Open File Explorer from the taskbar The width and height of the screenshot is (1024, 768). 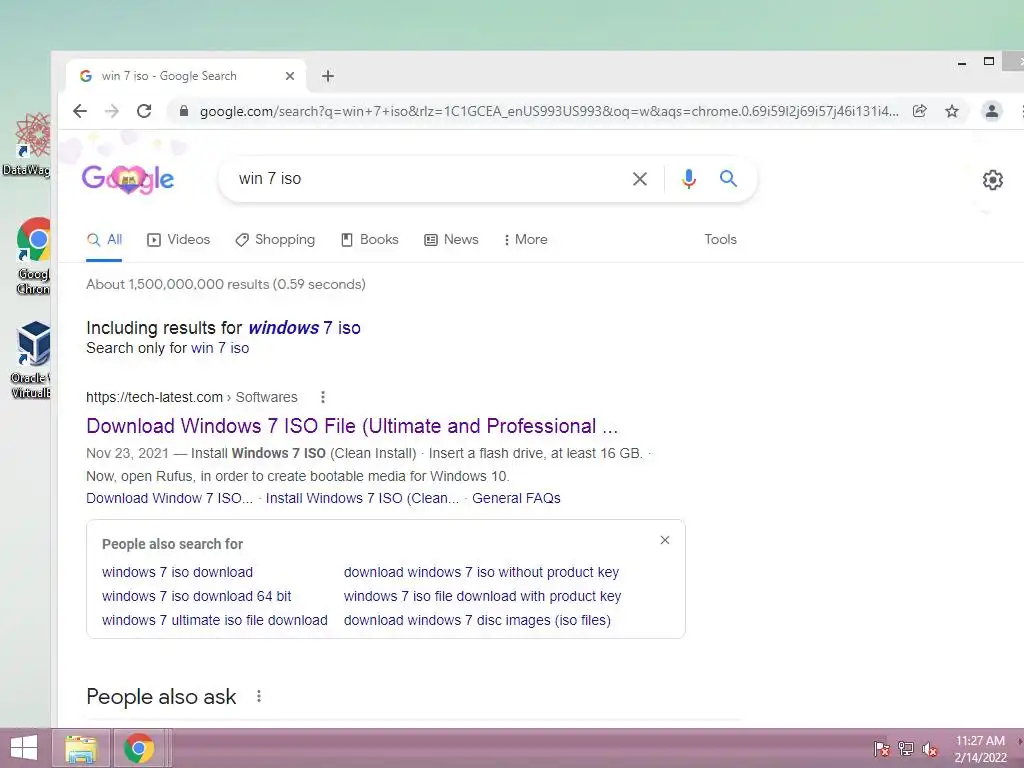click(81, 748)
